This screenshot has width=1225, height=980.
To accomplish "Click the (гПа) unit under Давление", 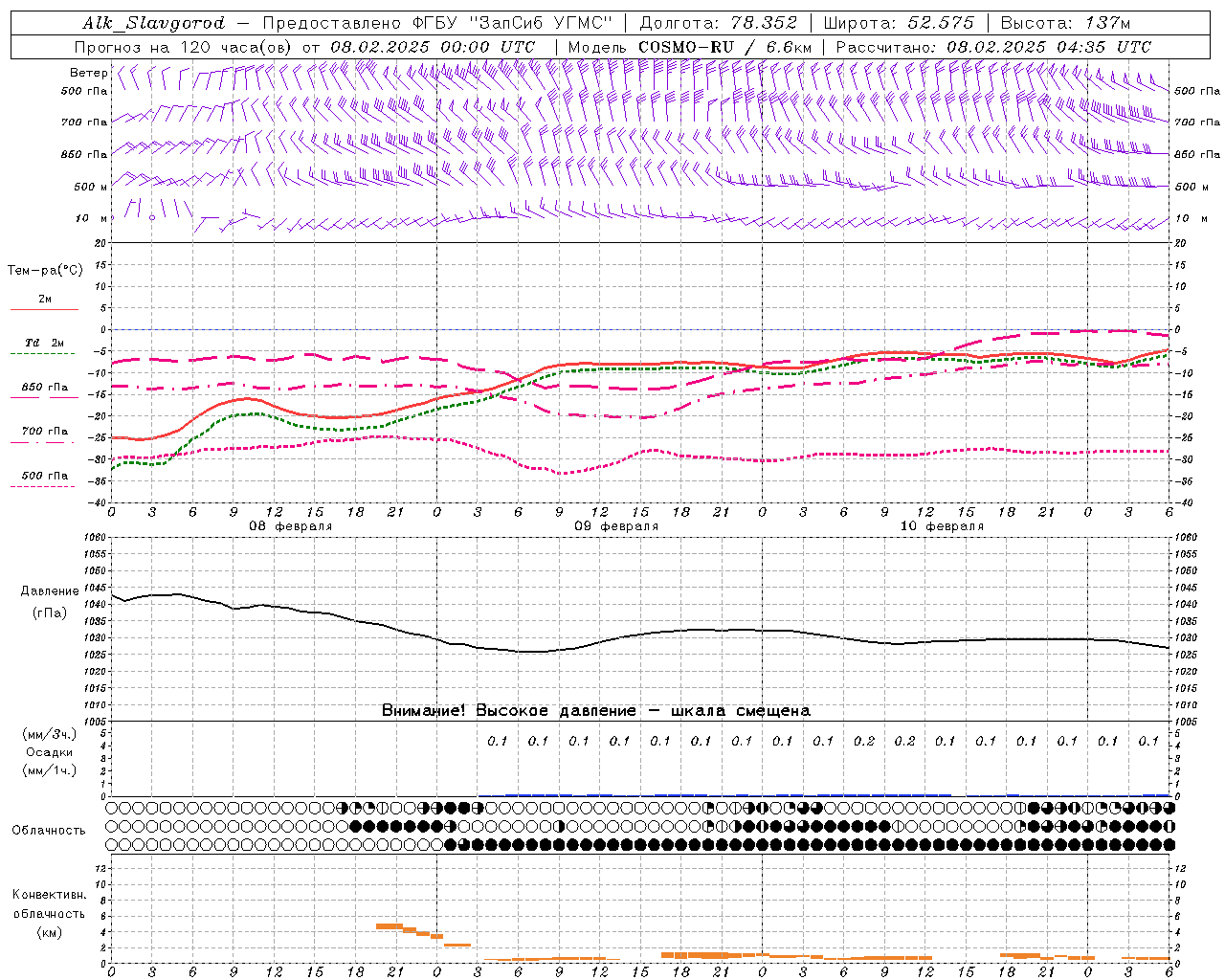I will [50, 612].
